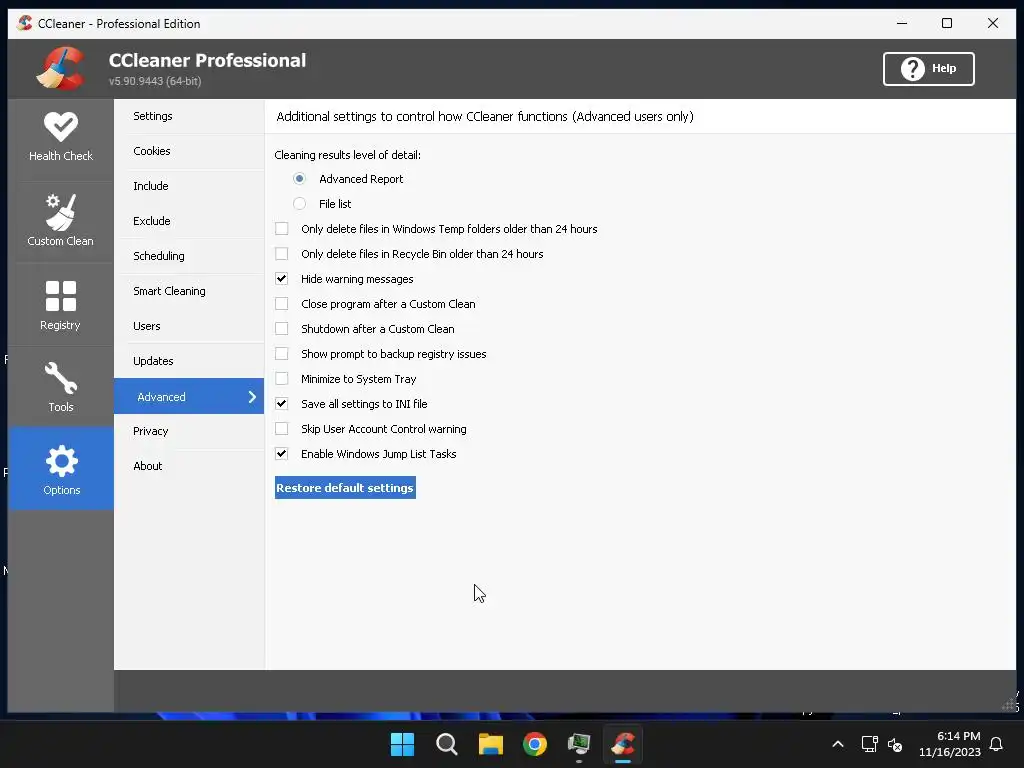Check Minimize to System Tray
Viewport: 1024px width, 768px height.
click(281, 379)
